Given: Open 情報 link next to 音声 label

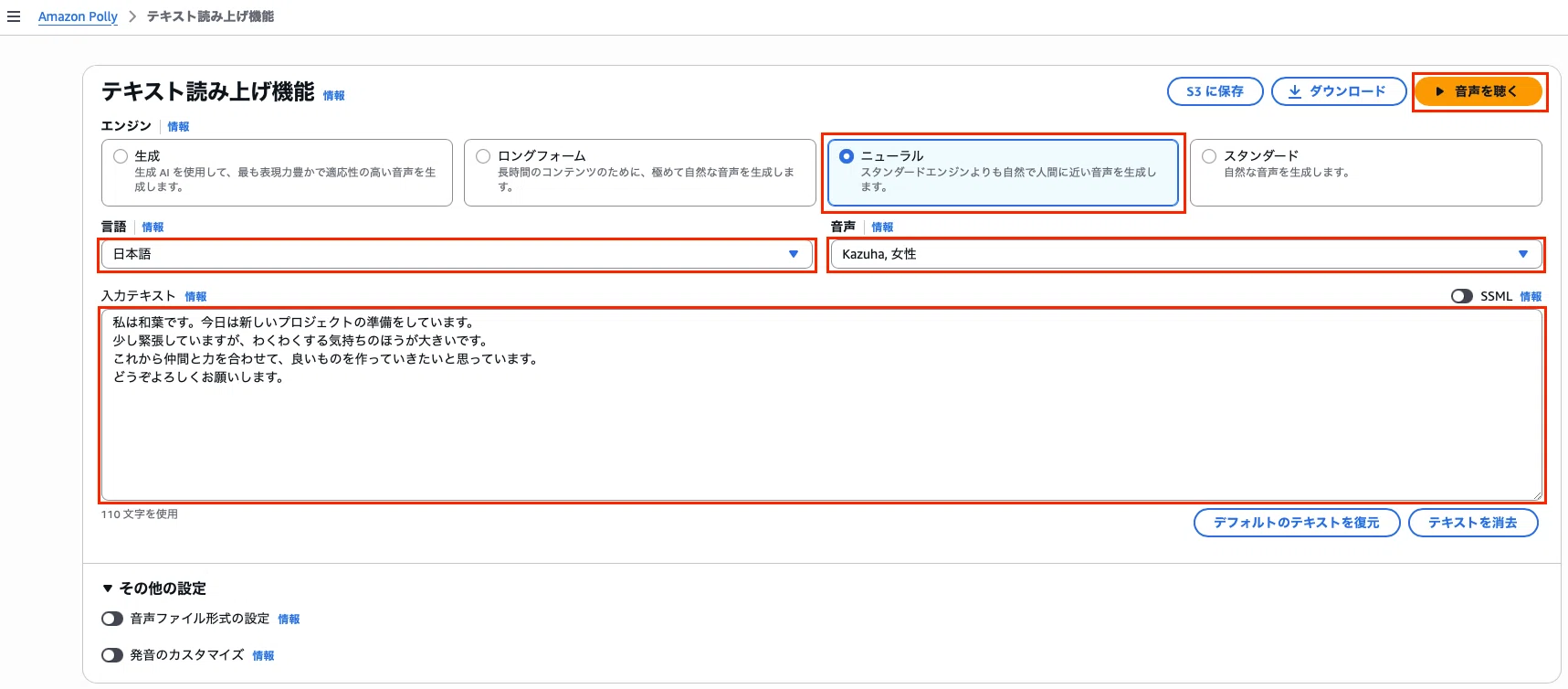Looking at the screenshot, I should tap(882, 228).
